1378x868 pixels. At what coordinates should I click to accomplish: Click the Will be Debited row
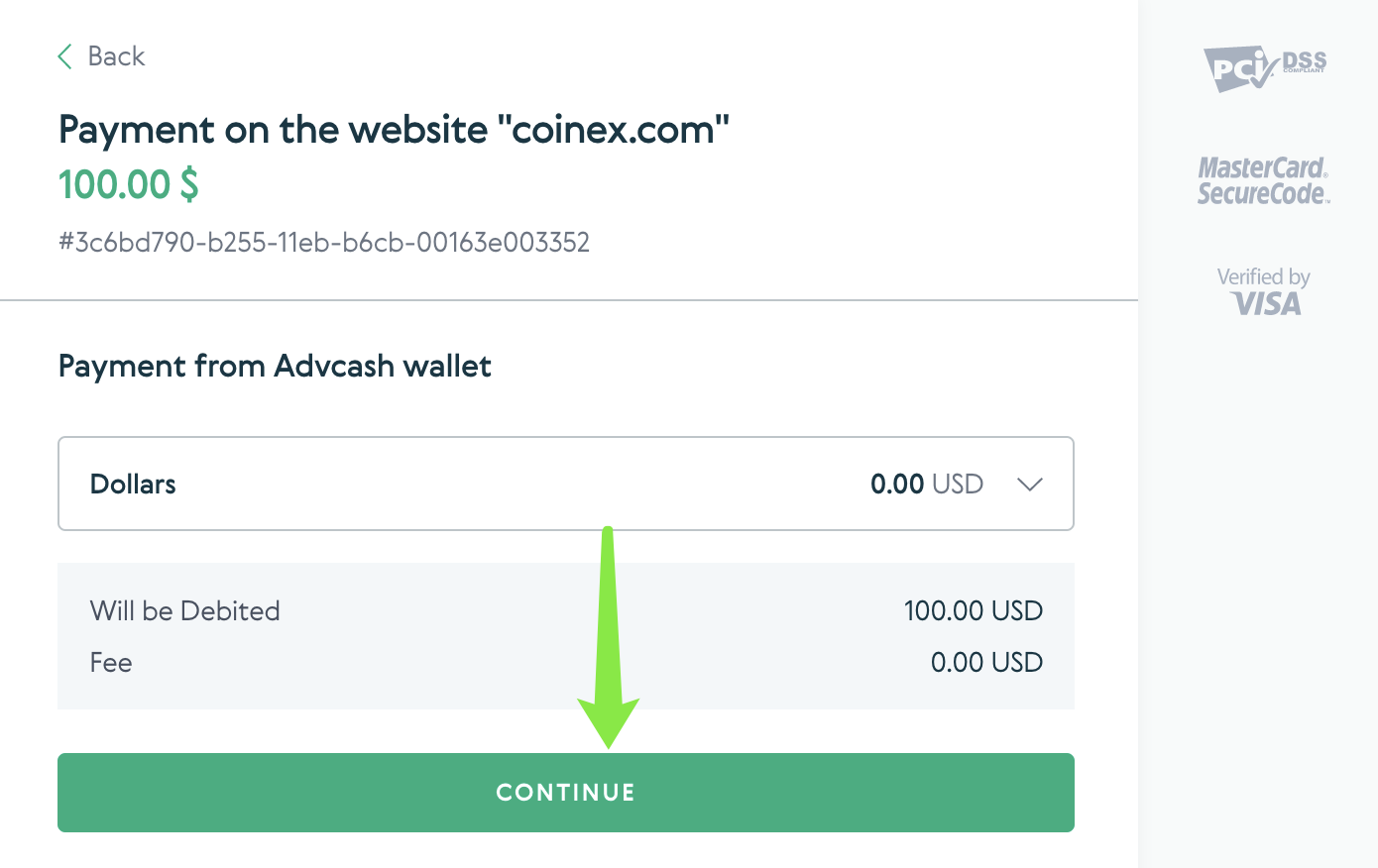[x=184, y=610]
